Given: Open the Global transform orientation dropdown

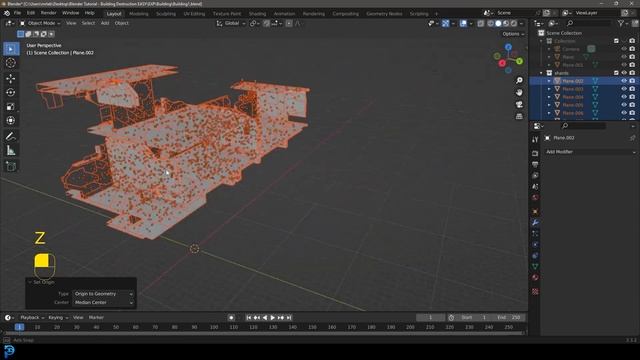Looking at the screenshot, I should (231, 23).
